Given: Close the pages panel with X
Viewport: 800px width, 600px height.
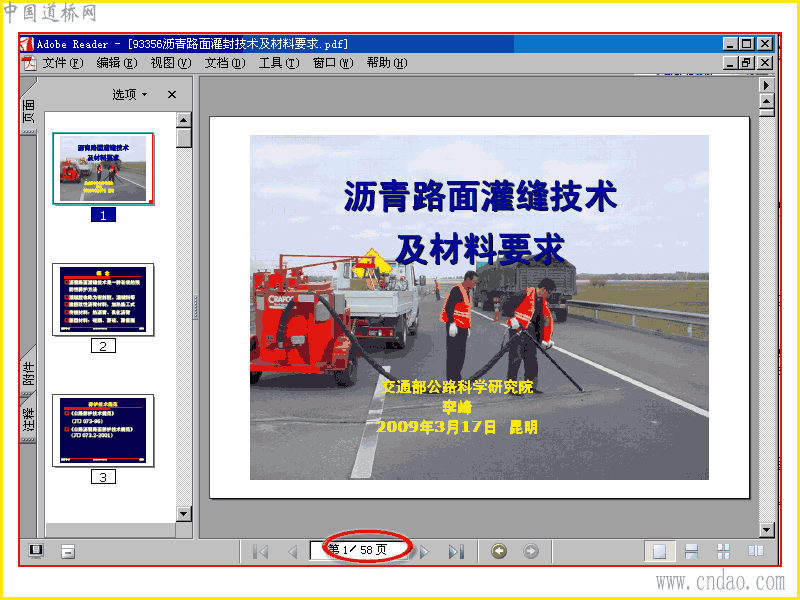Looking at the screenshot, I should coord(172,94).
